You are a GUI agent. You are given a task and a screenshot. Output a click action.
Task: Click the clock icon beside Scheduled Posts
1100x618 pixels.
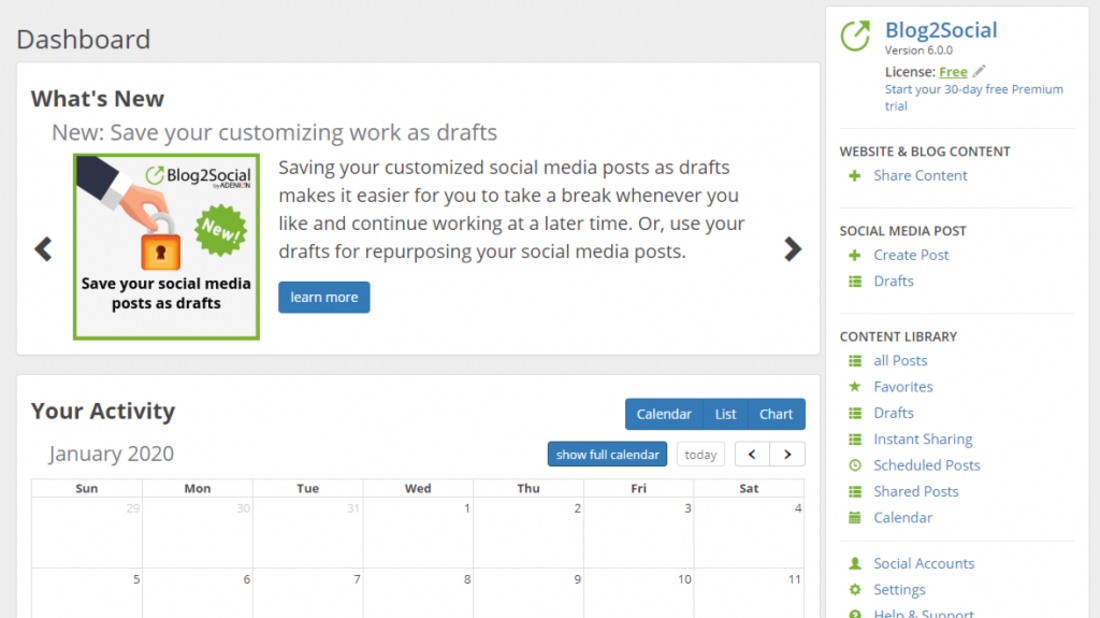coord(855,465)
